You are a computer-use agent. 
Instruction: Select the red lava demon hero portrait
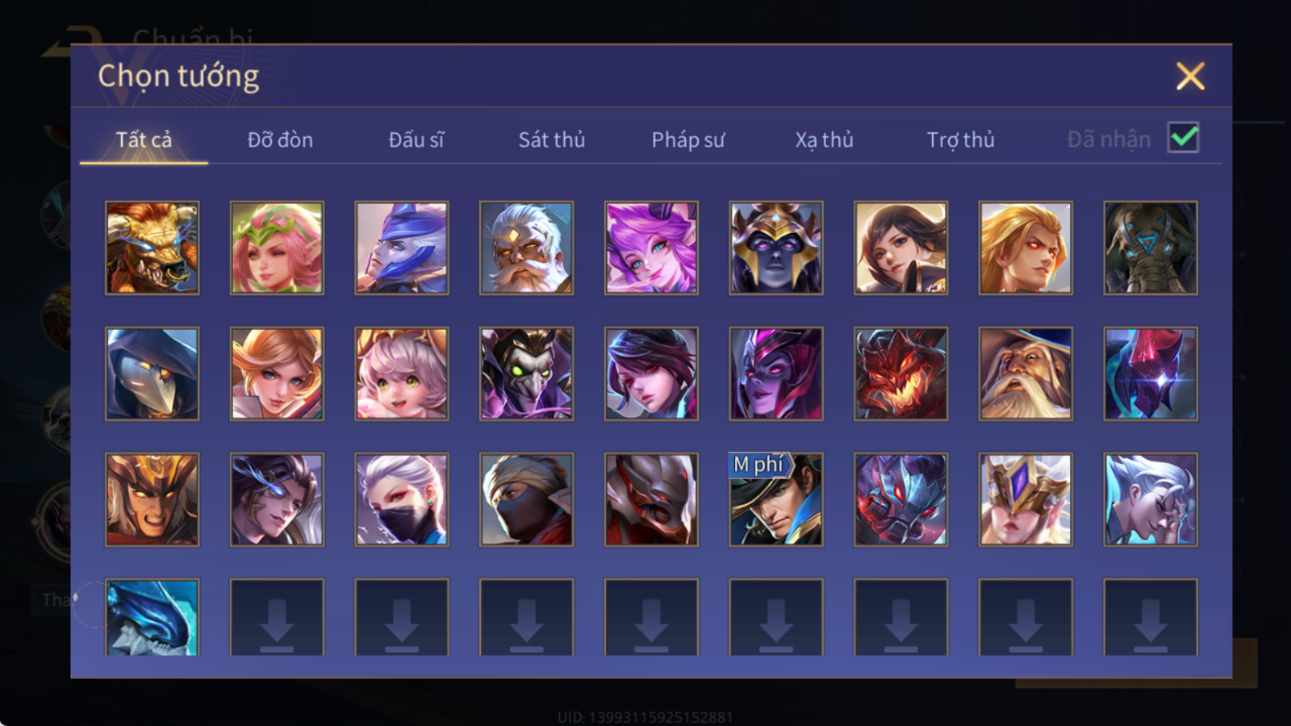point(901,374)
